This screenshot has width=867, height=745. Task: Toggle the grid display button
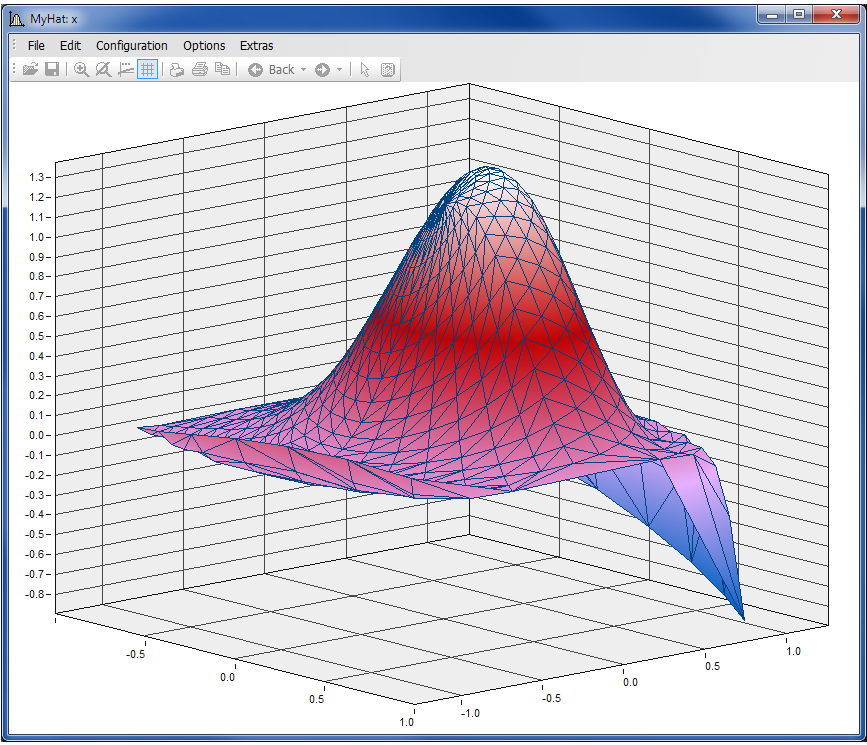pyautogui.click(x=147, y=70)
